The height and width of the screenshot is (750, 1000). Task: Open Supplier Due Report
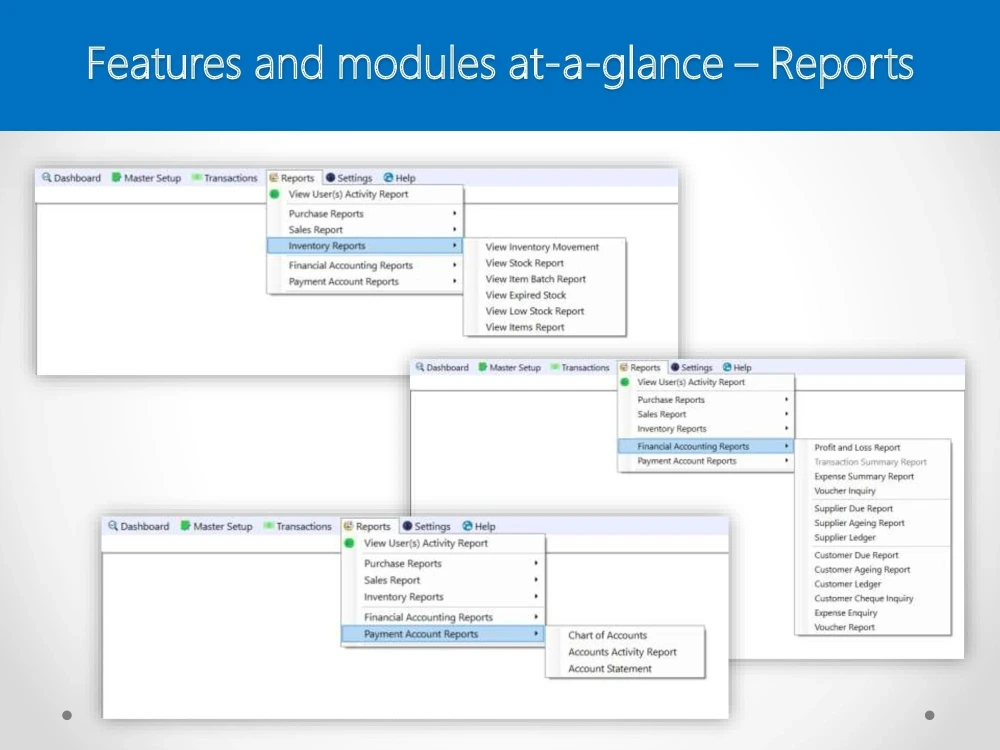pos(853,508)
